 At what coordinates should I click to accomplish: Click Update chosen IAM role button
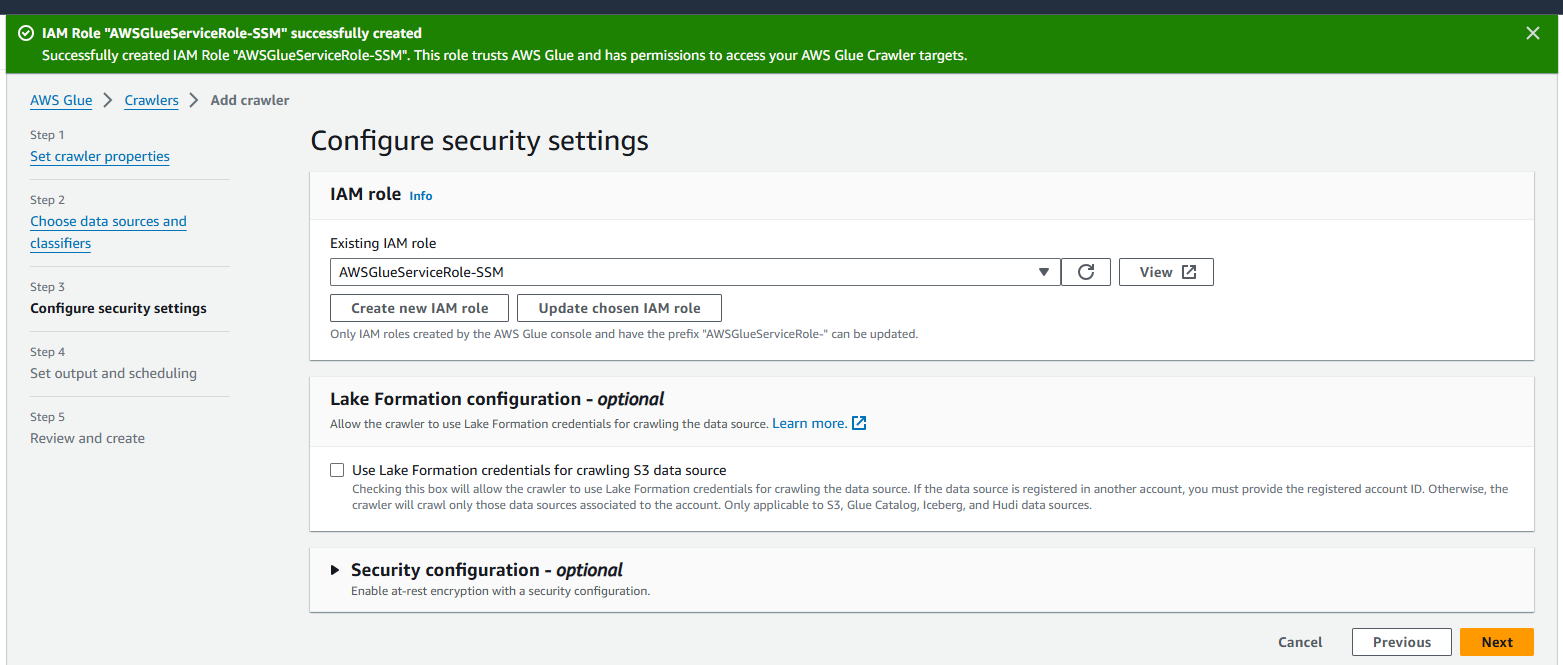click(620, 308)
